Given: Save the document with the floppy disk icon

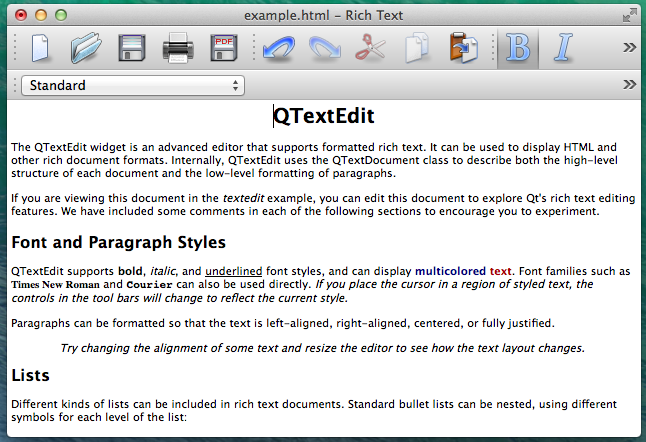Looking at the screenshot, I should tap(132, 47).
